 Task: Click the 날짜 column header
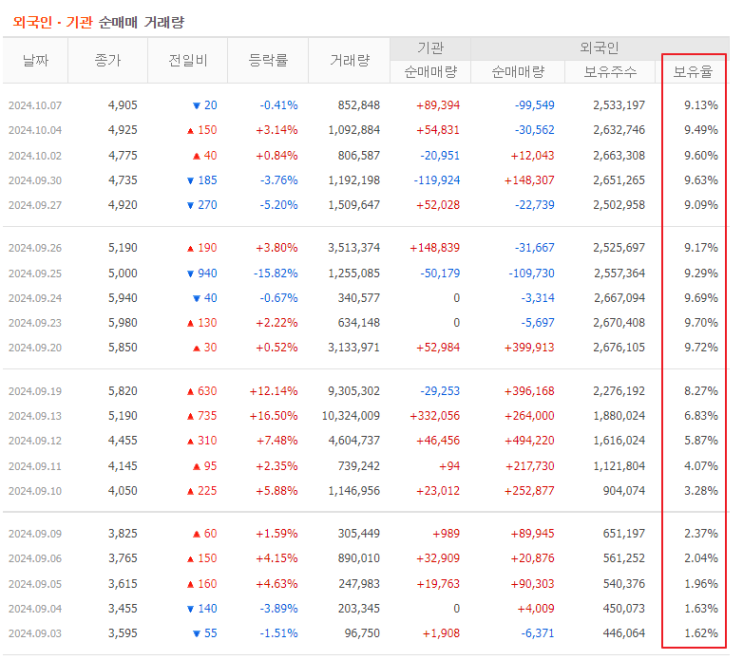[x=36, y=61]
